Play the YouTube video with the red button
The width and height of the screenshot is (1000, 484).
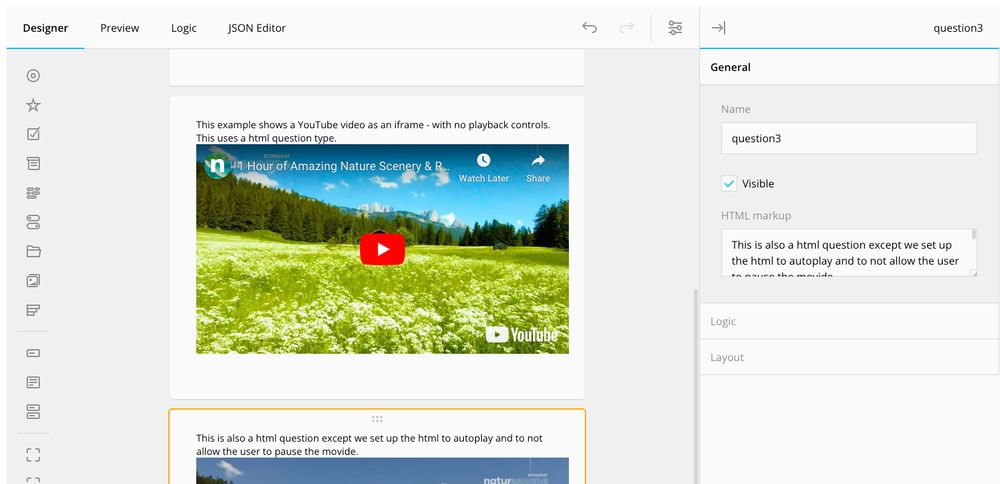tap(383, 249)
